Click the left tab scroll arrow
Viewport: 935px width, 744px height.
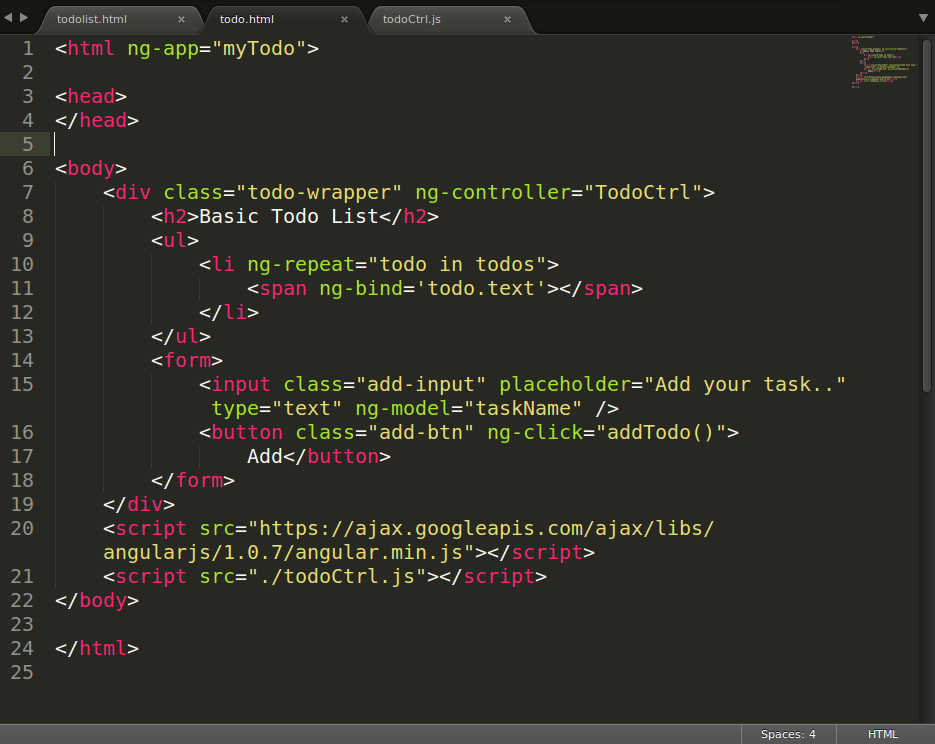(x=8, y=18)
